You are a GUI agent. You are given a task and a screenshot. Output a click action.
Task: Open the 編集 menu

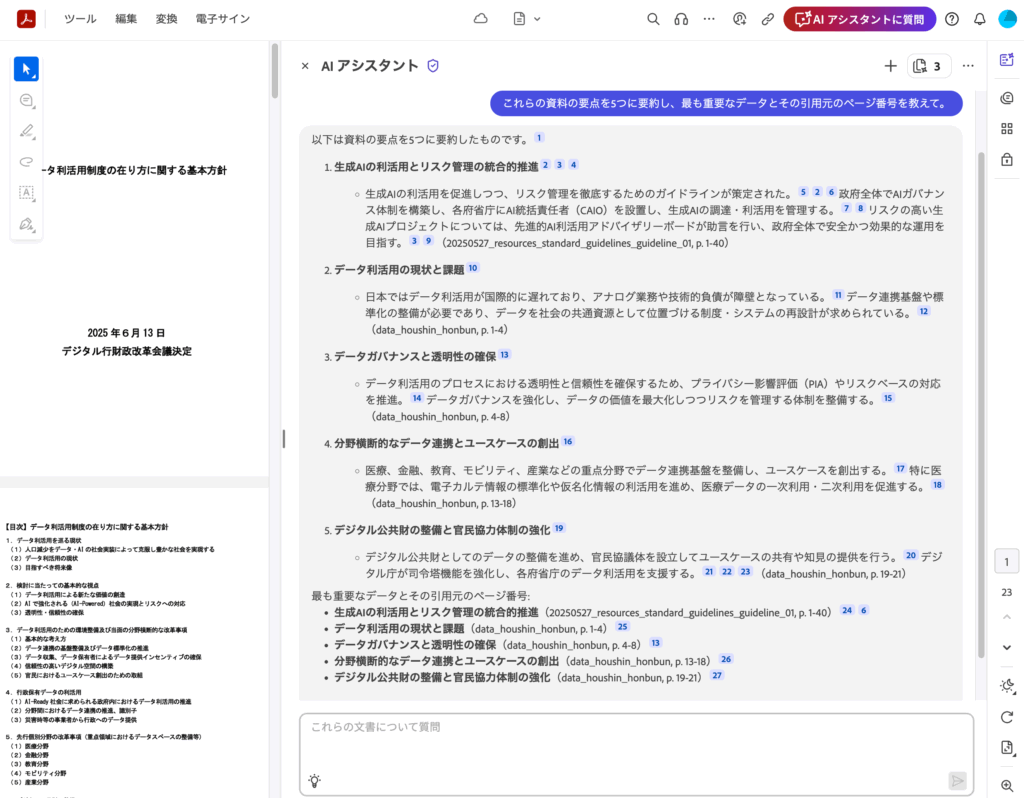tap(126, 18)
